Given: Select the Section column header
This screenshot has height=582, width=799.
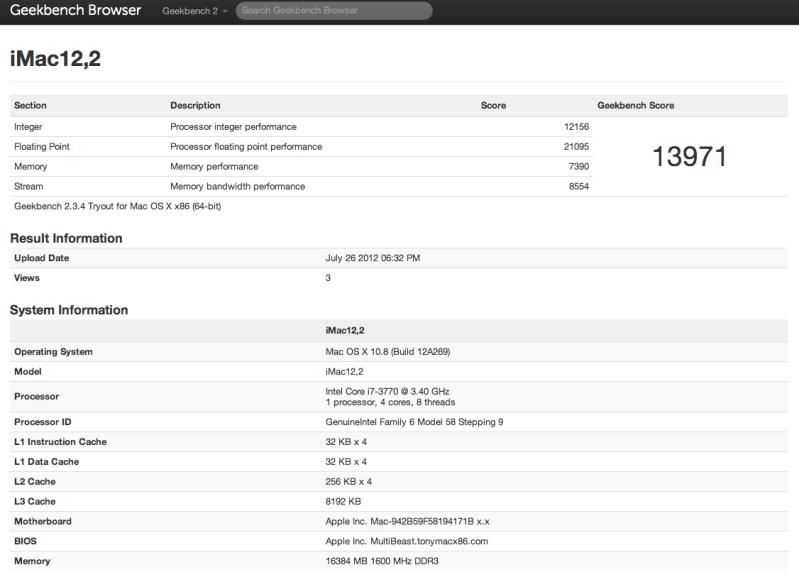Looking at the screenshot, I should [30, 105].
